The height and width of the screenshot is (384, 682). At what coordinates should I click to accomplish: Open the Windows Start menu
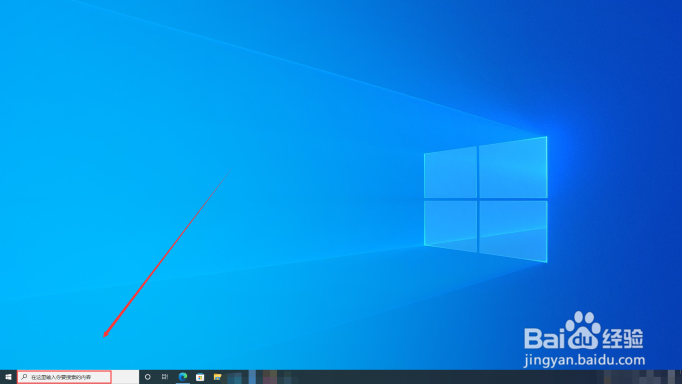coord(8,377)
